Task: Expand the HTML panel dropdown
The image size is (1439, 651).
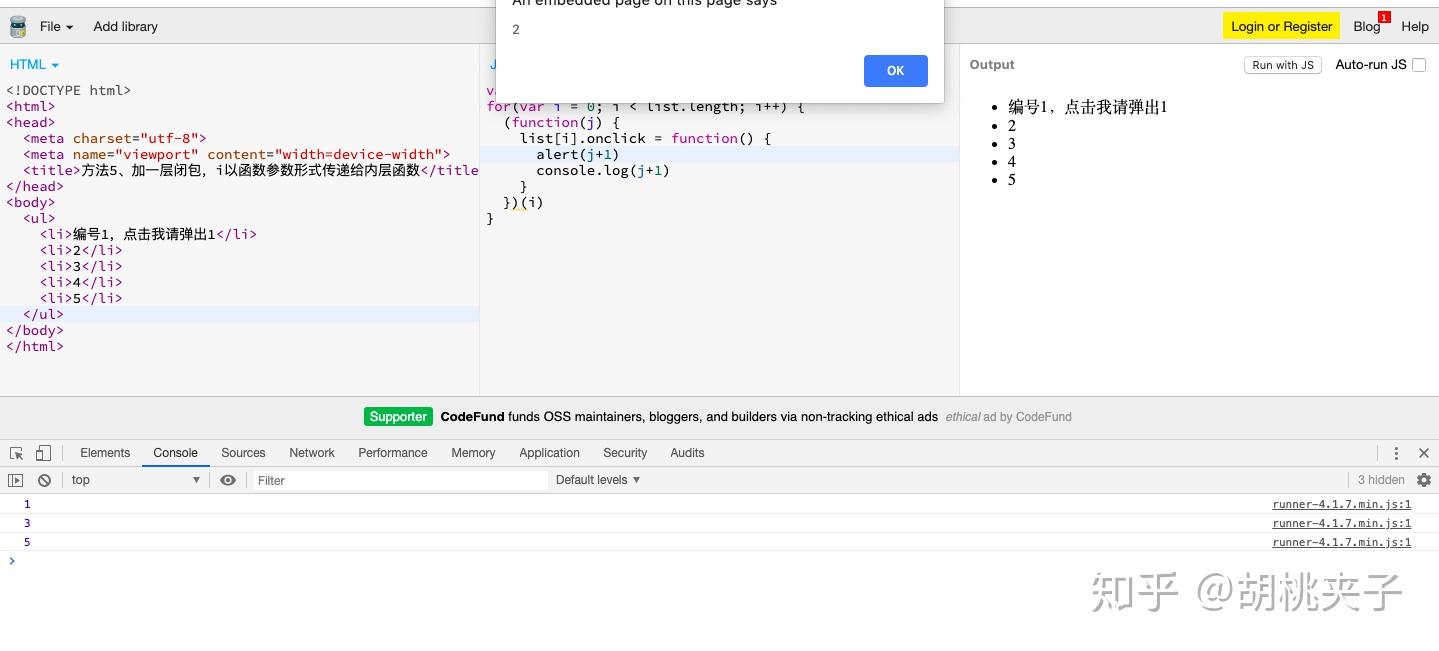Action: pos(34,64)
